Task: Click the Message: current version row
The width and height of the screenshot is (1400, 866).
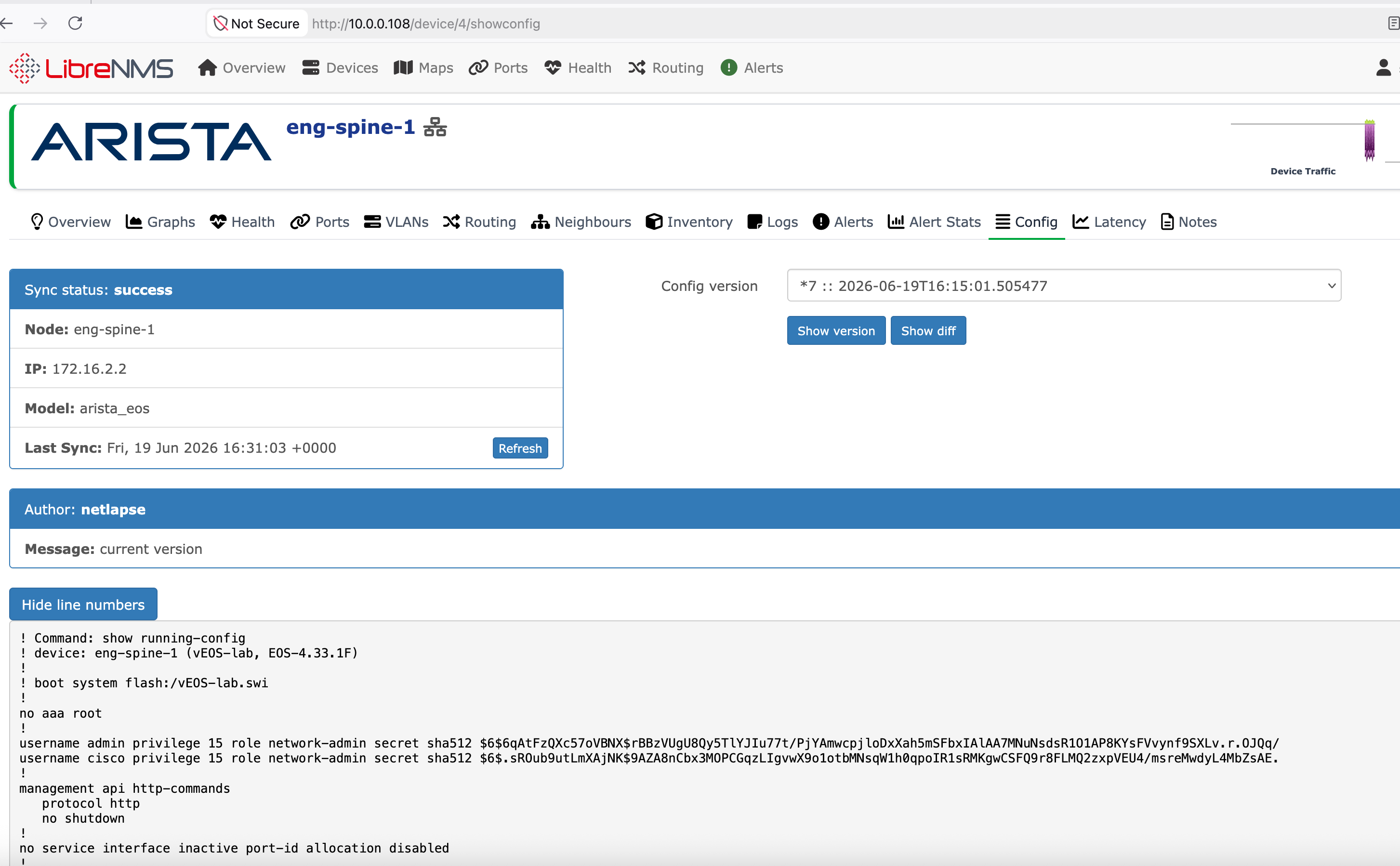Action: [x=705, y=549]
